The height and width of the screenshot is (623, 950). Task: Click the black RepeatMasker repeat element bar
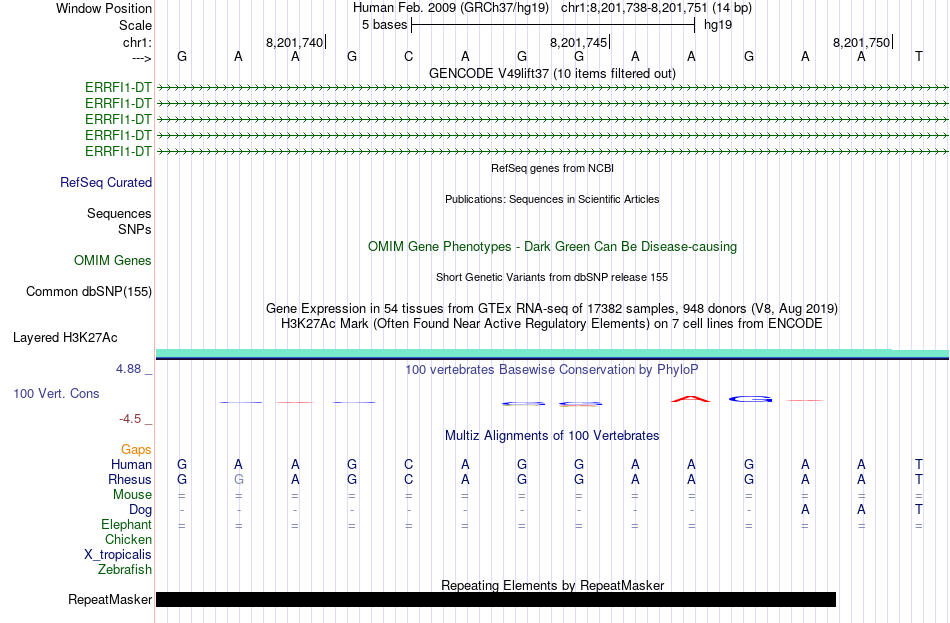496,599
